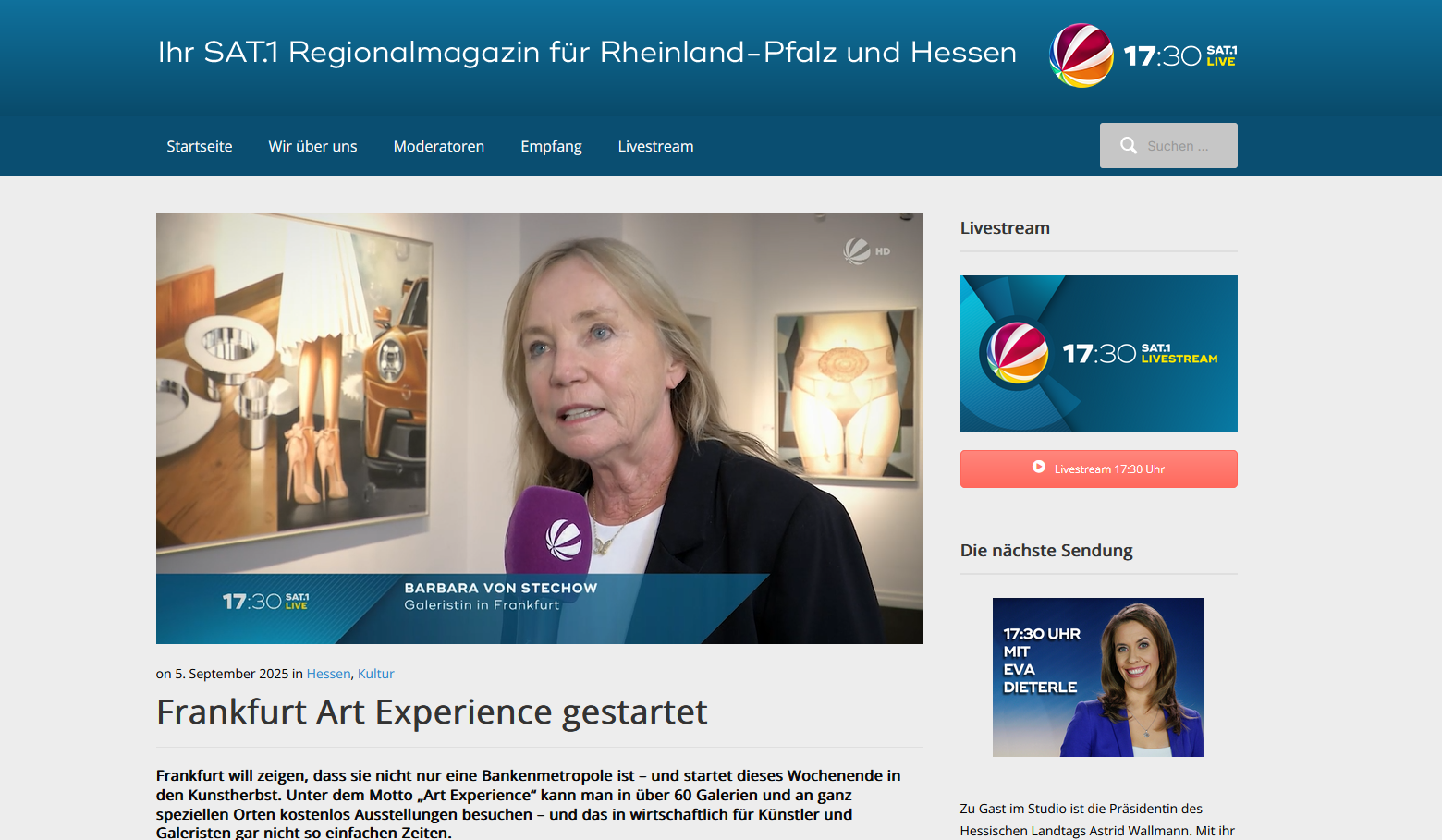
Task: Click the play icon on Livestream button
Action: [1039, 468]
